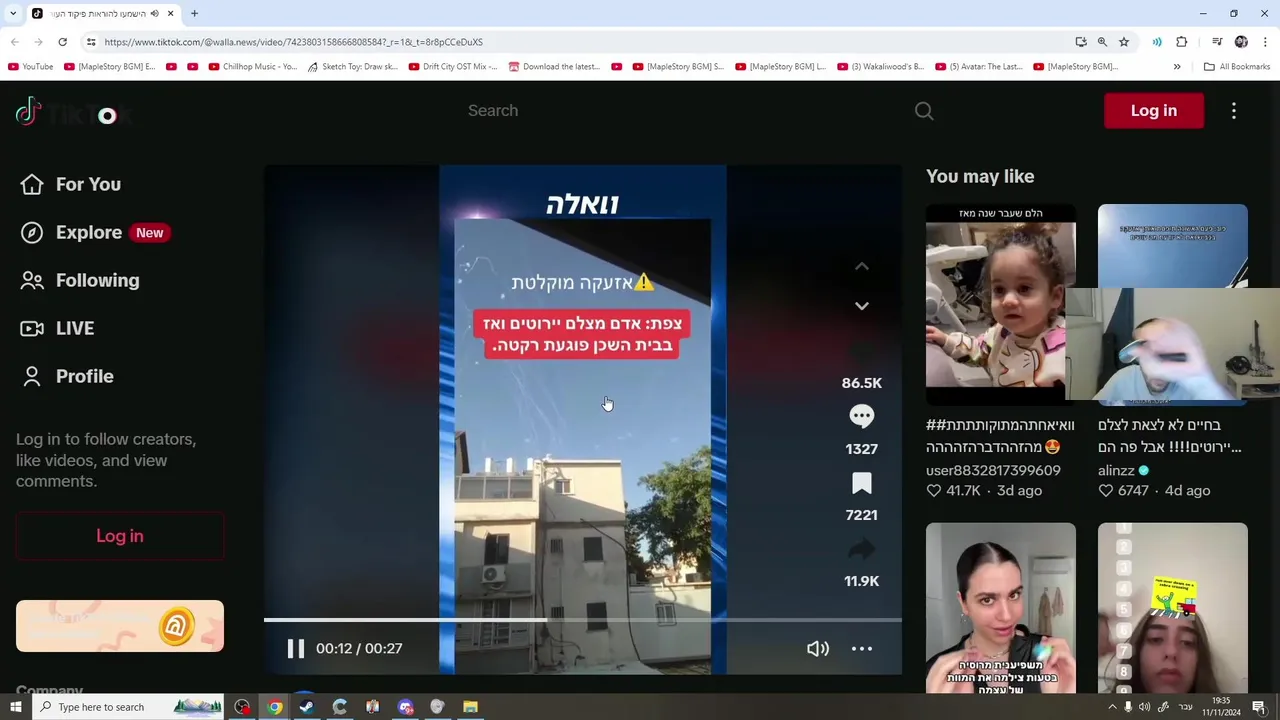Open the sky video thumbnail by alinzz
Screen dimensions: 1280x720
[1172, 245]
